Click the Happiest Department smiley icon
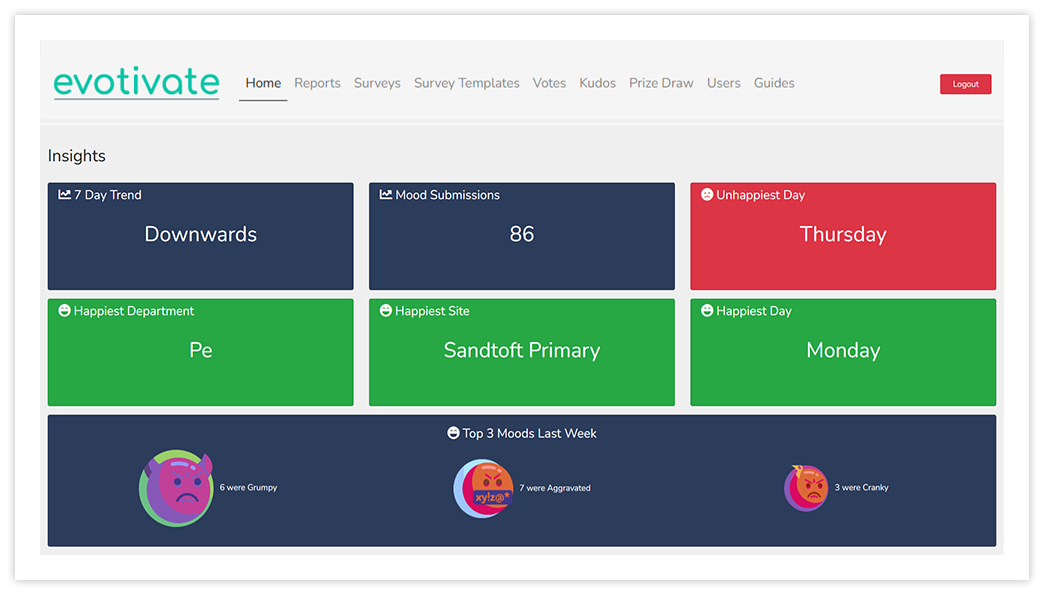This screenshot has width=1044, height=595. click(x=65, y=311)
